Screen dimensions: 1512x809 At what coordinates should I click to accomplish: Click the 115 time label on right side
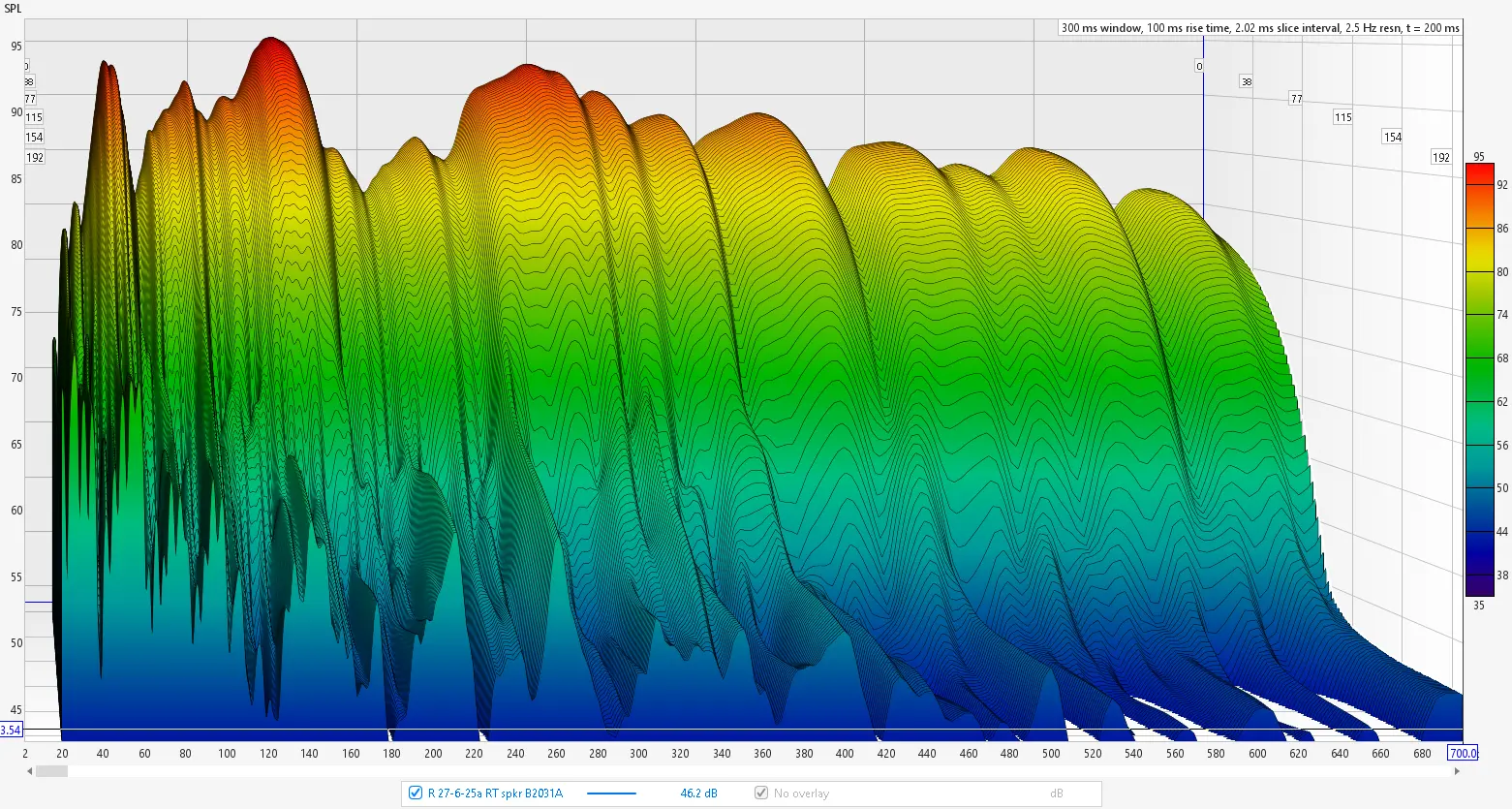pos(1342,117)
